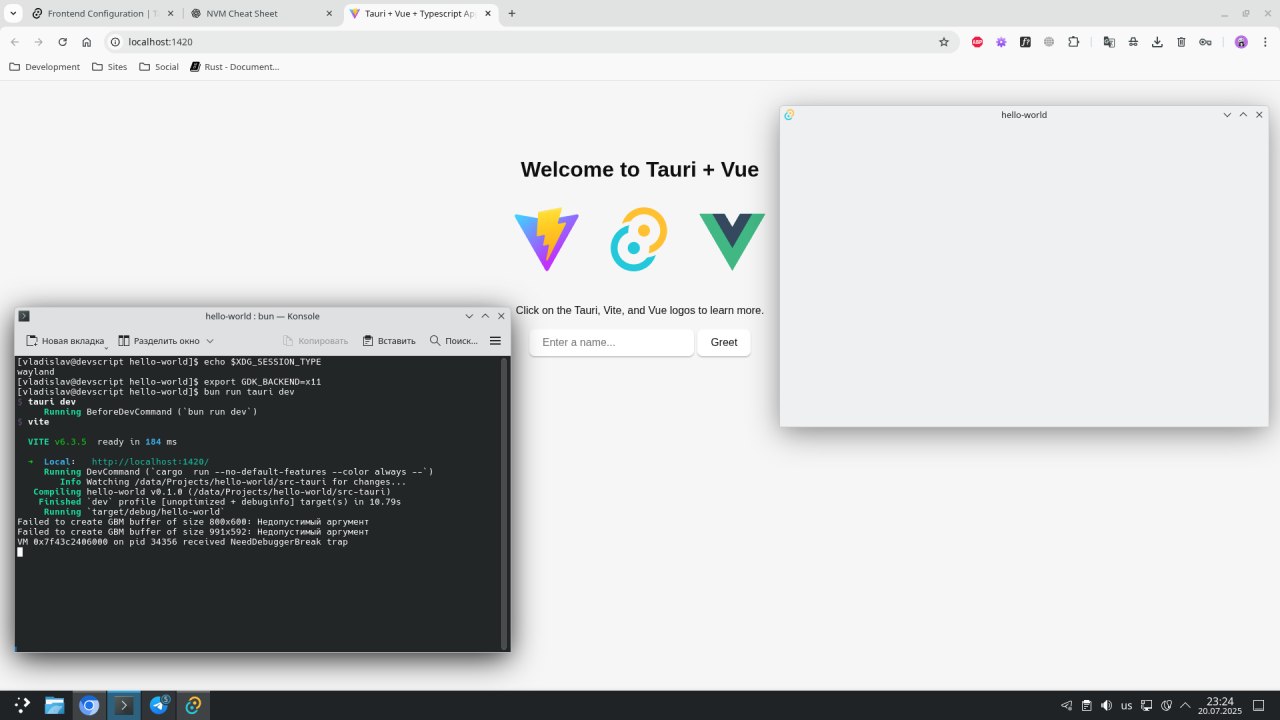The height and width of the screenshot is (720, 1280).
Task: Expand the Новая вкладка dropdown arrow
Action: [x=107, y=347]
